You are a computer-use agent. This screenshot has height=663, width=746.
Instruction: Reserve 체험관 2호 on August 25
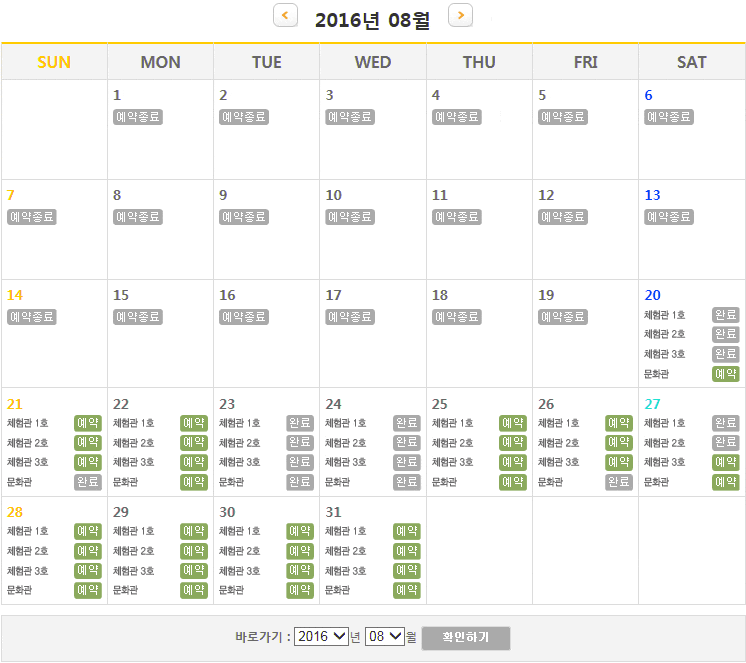(x=512, y=442)
